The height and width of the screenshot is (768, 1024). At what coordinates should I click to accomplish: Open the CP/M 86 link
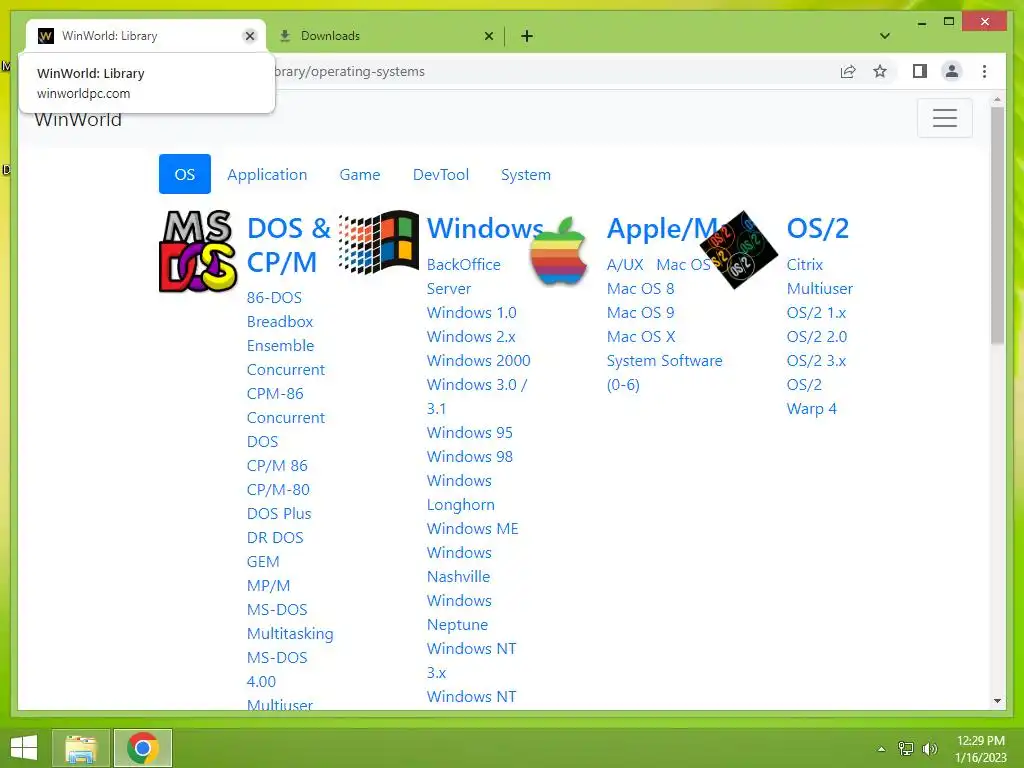click(x=277, y=466)
